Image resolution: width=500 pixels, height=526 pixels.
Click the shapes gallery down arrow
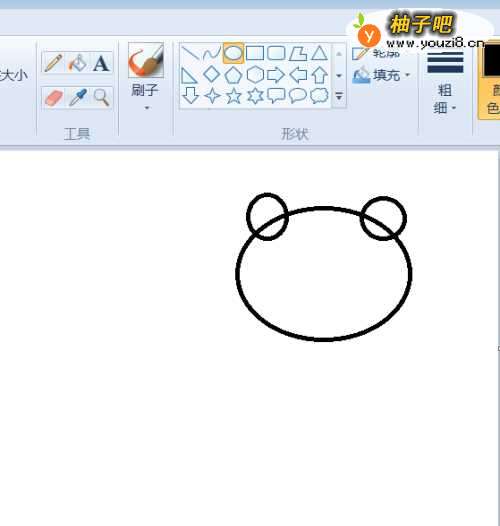tap(339, 75)
